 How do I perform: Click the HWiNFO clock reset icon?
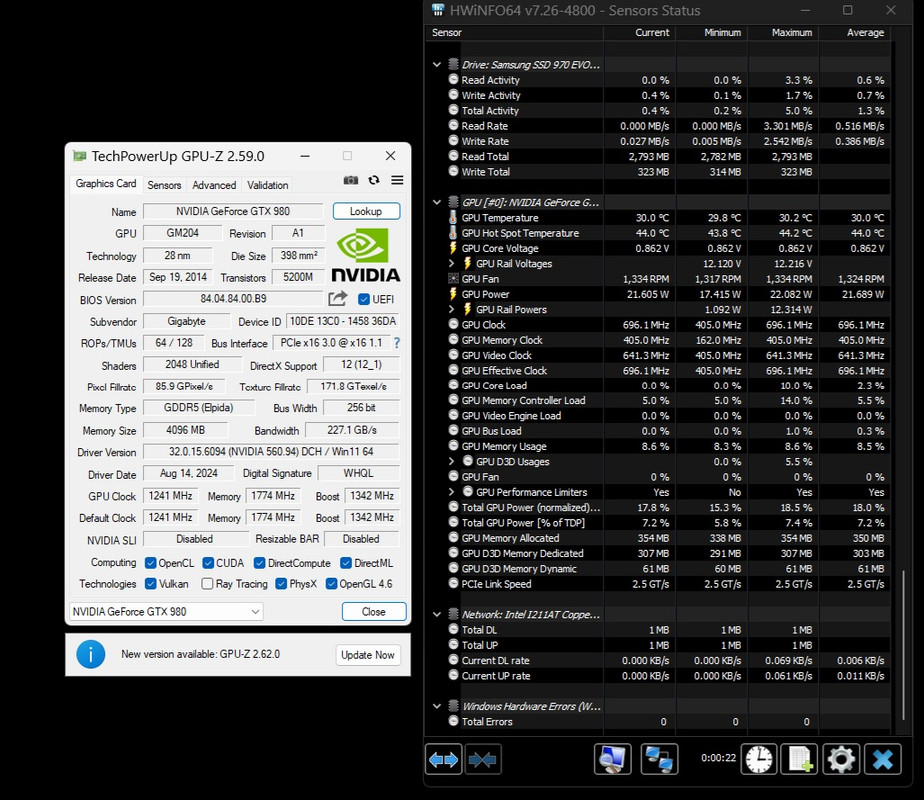click(x=758, y=759)
